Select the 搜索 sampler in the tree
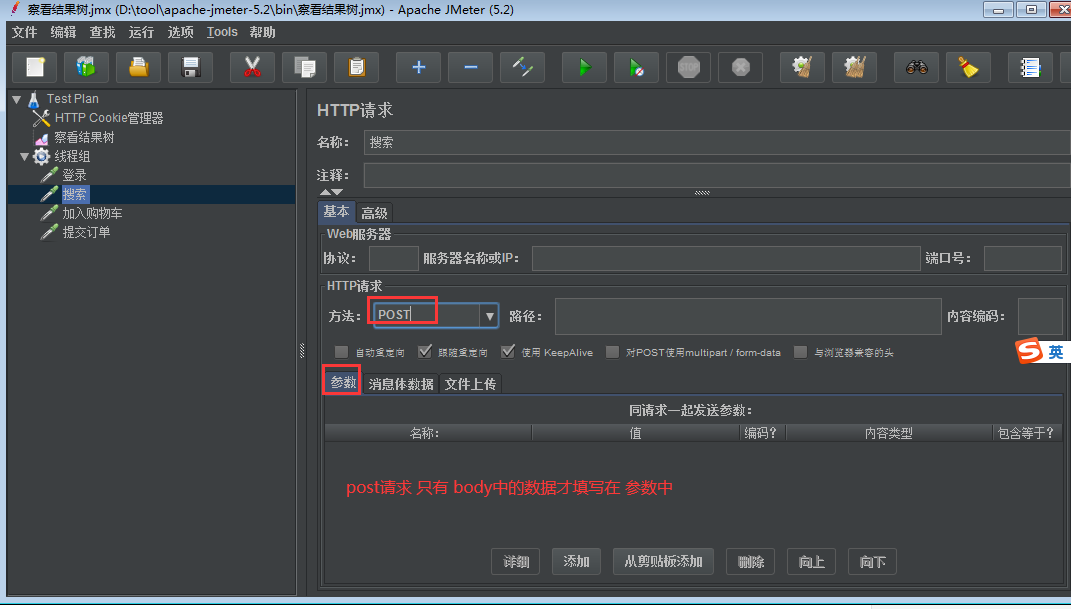The image size is (1071, 609). [74, 195]
